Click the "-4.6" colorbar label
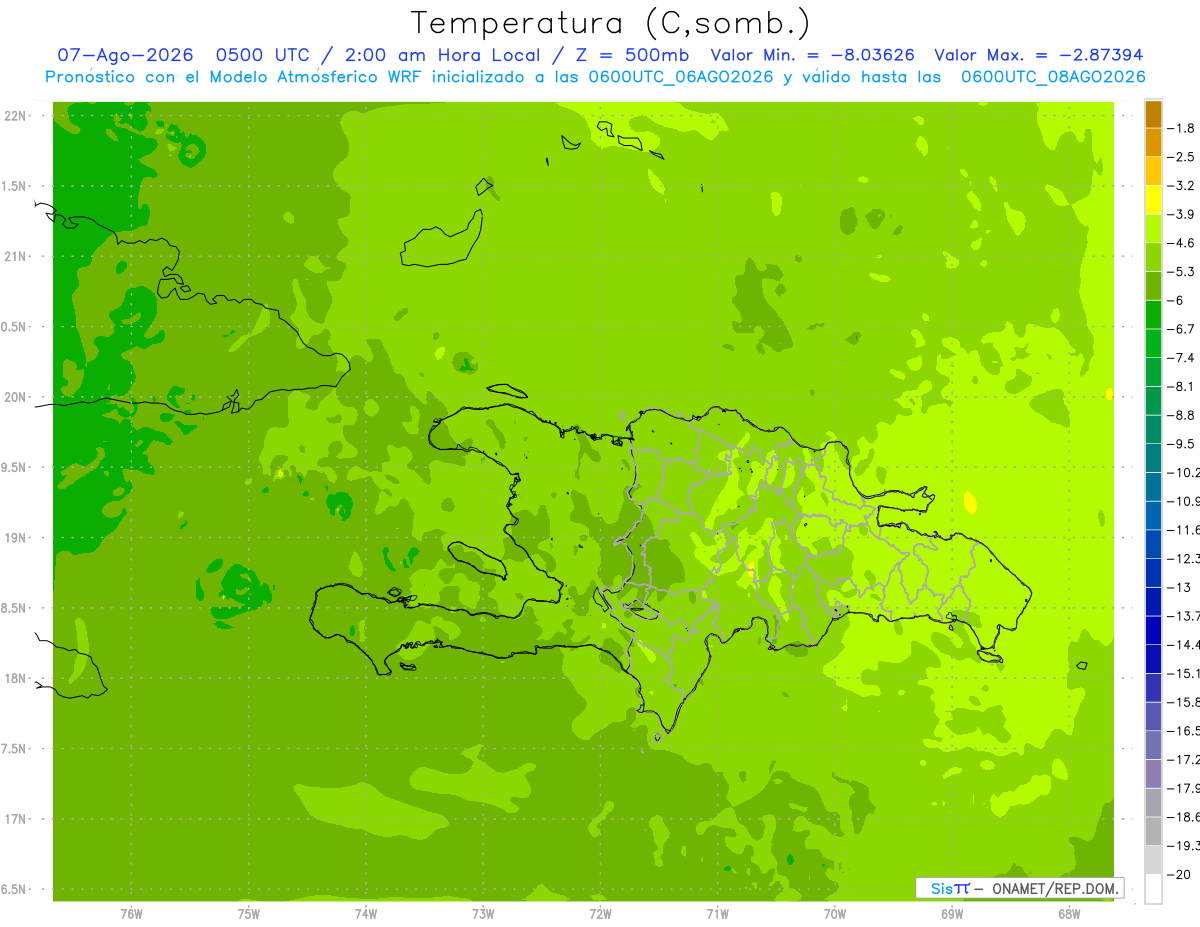Viewport: 1200px width, 927px height. pyautogui.click(x=1181, y=243)
